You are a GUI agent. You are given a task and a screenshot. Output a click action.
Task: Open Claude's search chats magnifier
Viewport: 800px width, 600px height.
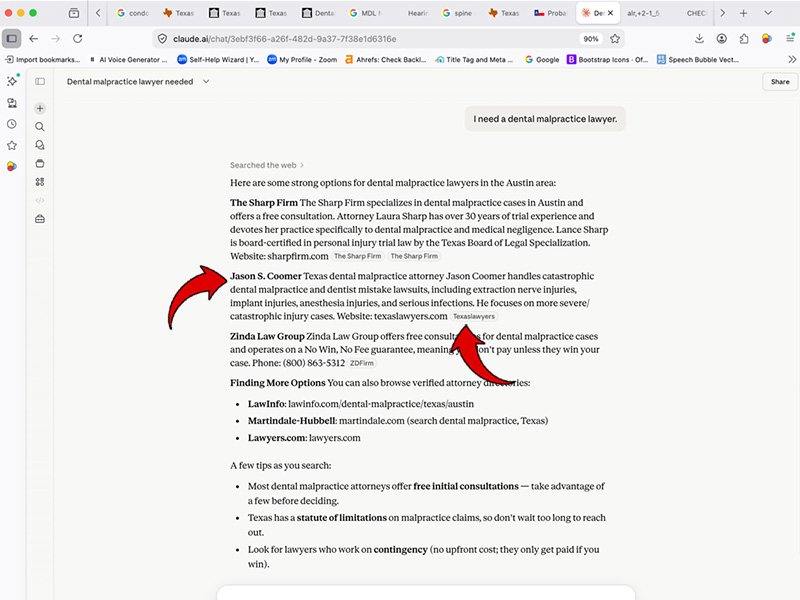40,127
